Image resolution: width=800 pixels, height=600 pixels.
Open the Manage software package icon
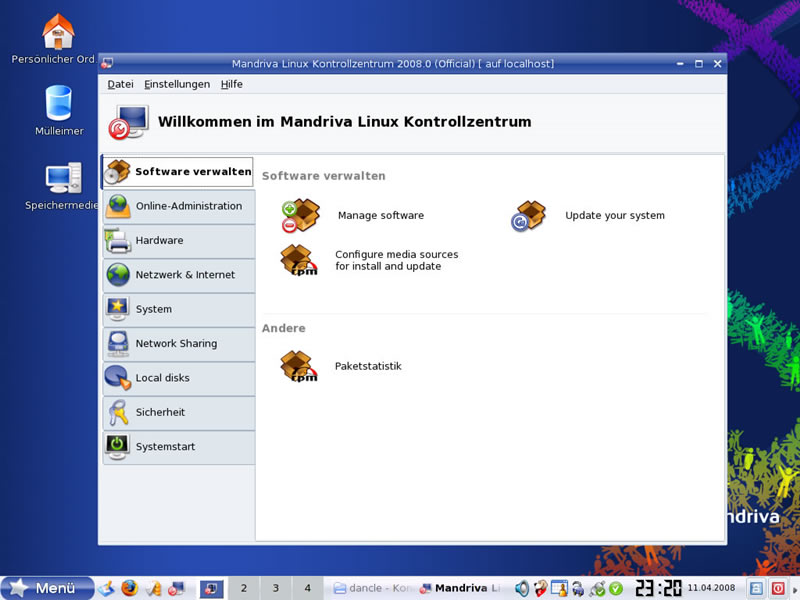(301, 215)
